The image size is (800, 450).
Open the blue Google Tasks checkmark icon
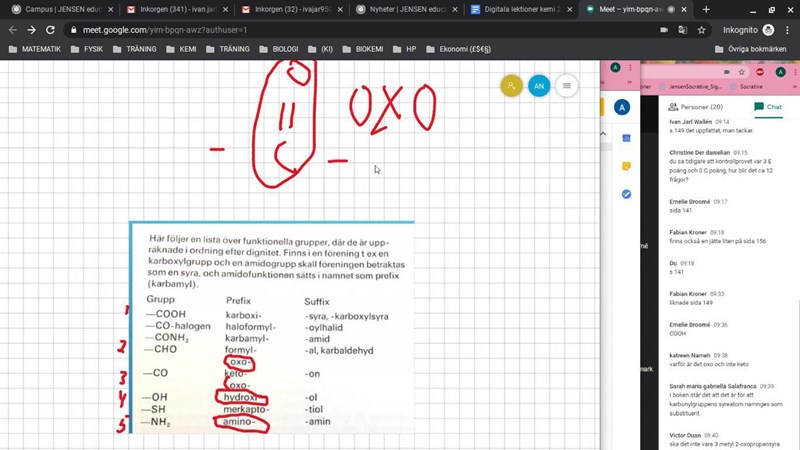[625, 193]
